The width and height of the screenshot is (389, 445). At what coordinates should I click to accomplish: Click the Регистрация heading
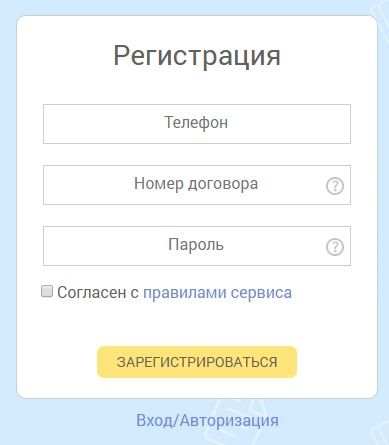[x=197, y=56]
